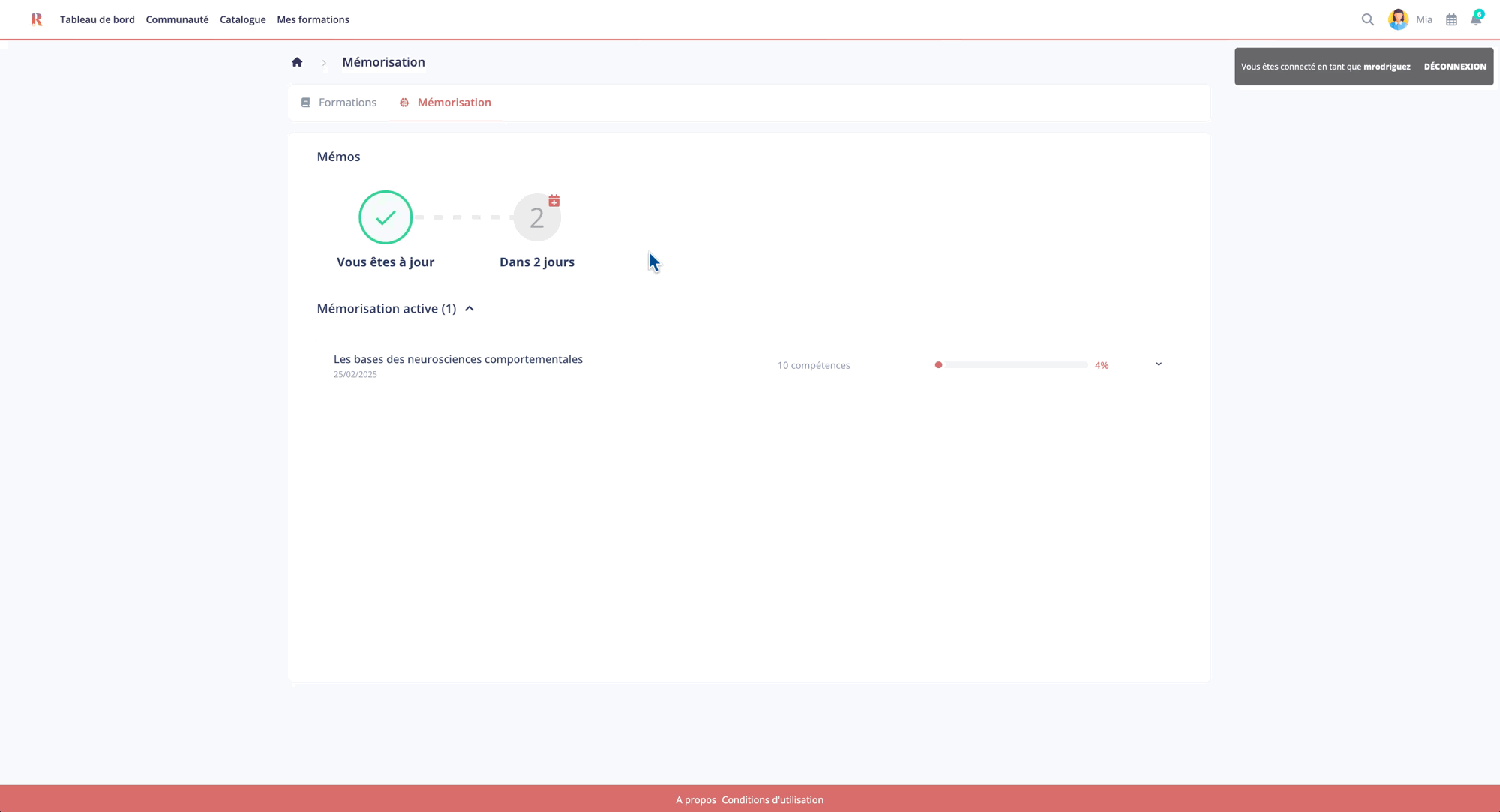Open the notifications bell icon
1500x812 pixels.
[x=1475, y=20]
